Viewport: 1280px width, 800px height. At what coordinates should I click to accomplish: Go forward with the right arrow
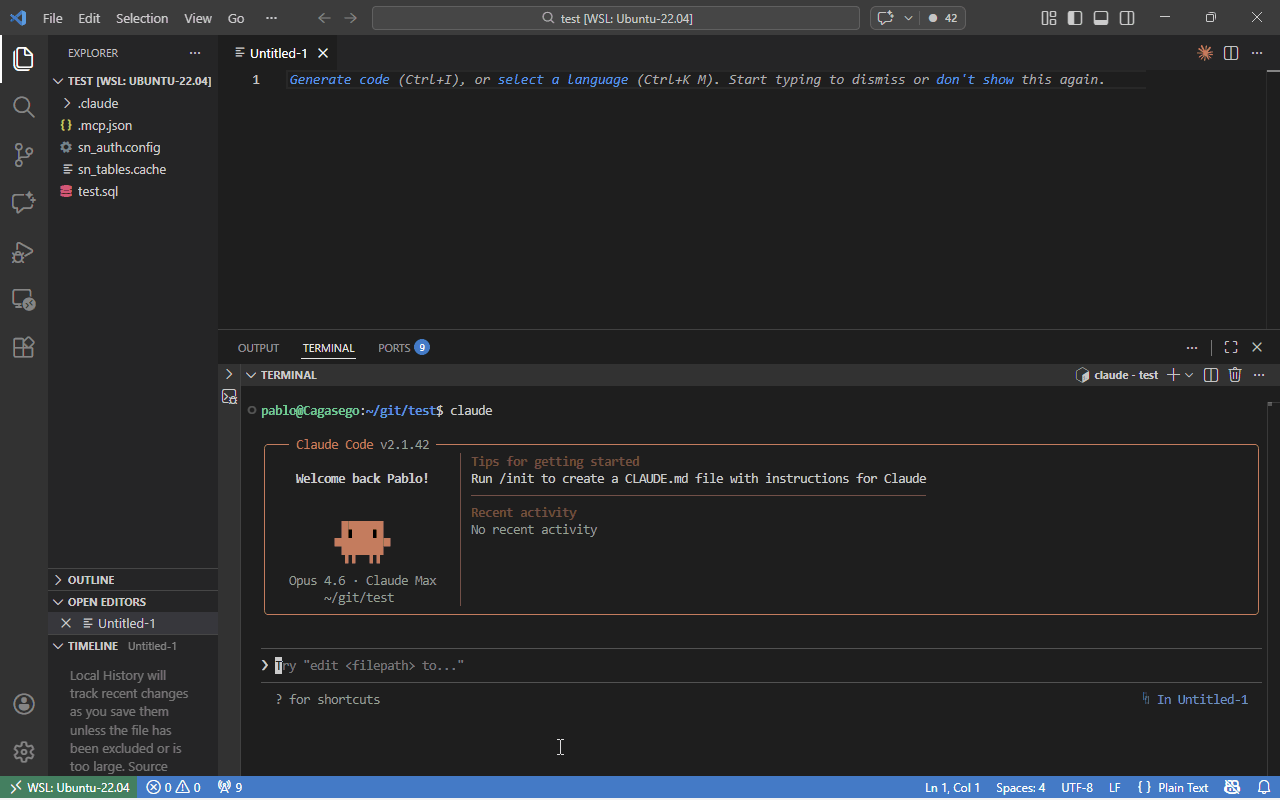click(350, 18)
